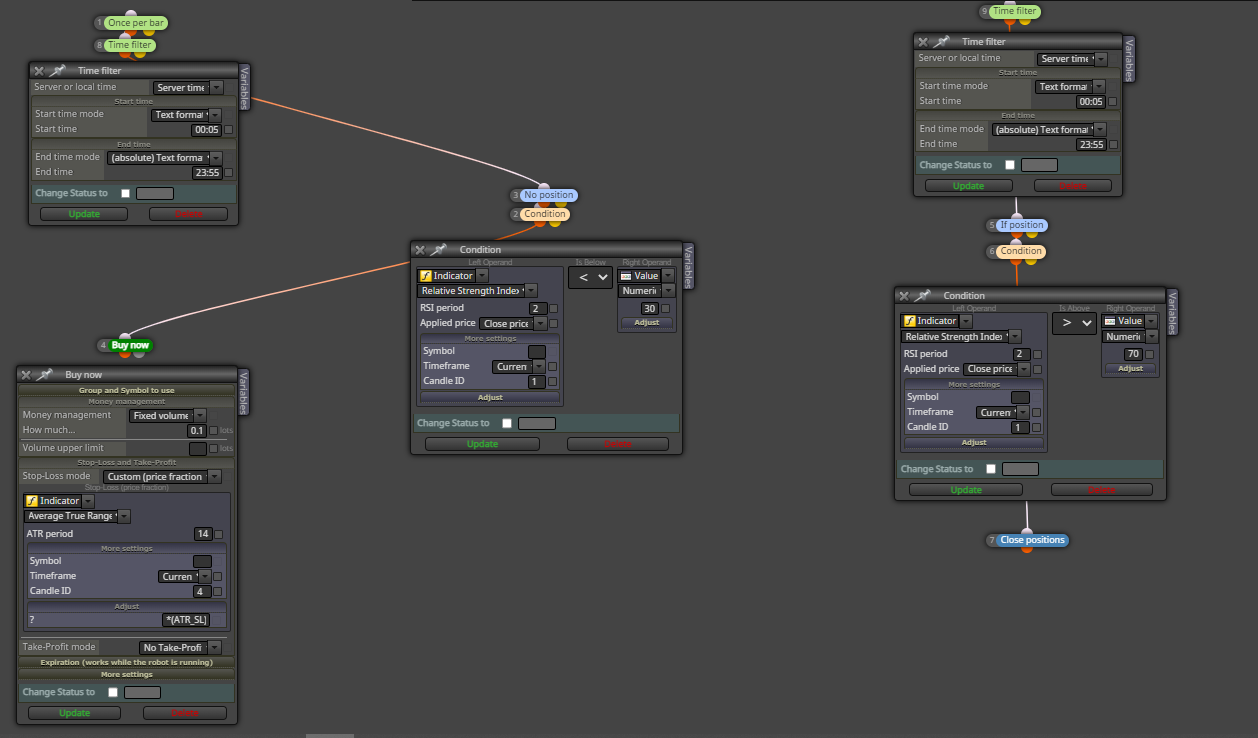Select the Condition block numbered 2

coord(545,214)
